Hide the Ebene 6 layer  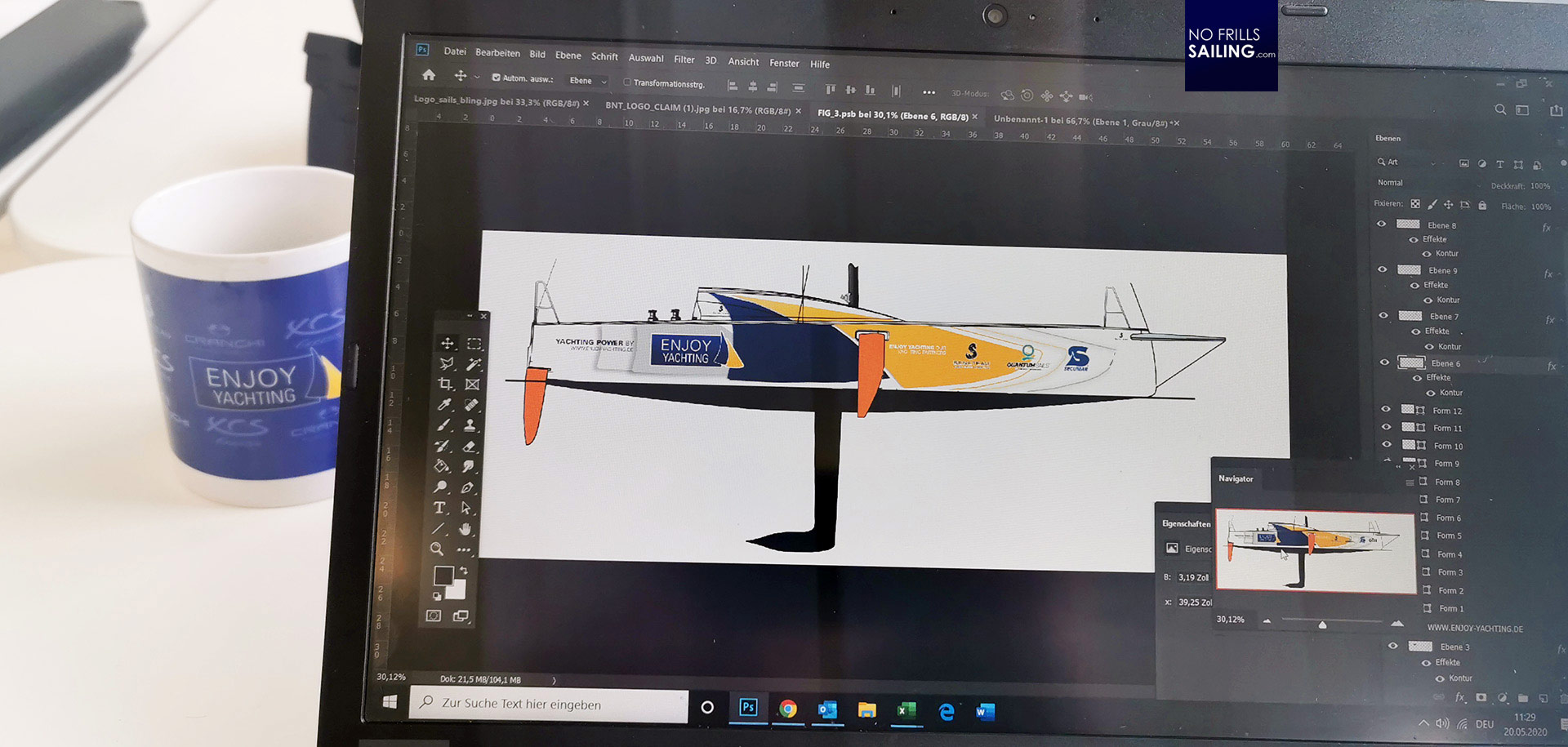point(1384,362)
